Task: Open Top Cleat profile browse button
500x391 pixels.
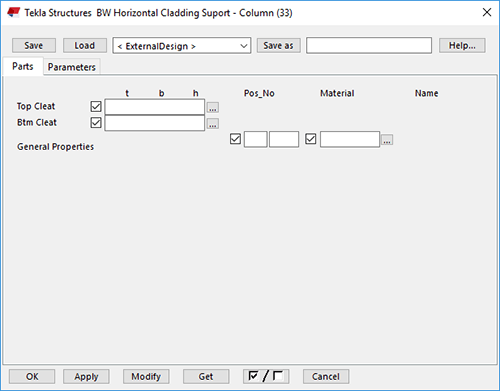Action: [x=213, y=107]
